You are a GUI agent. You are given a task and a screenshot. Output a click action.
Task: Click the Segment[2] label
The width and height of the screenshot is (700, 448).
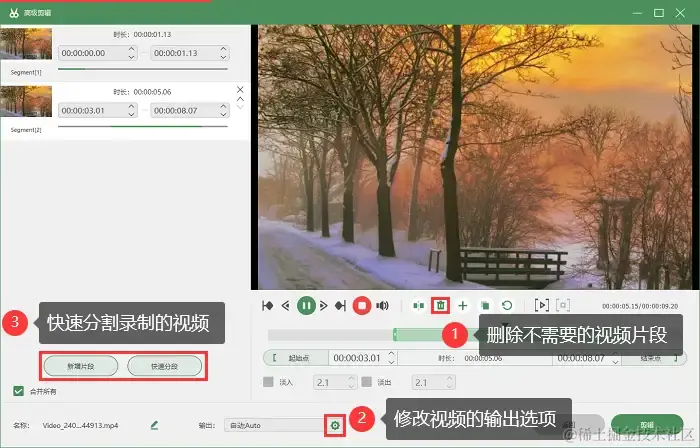(x=26, y=130)
